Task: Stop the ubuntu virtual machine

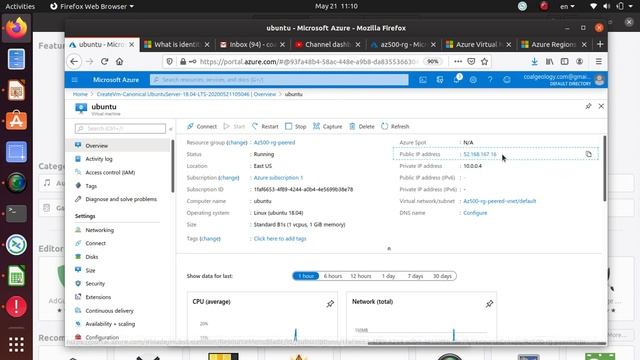Action: [x=296, y=127]
